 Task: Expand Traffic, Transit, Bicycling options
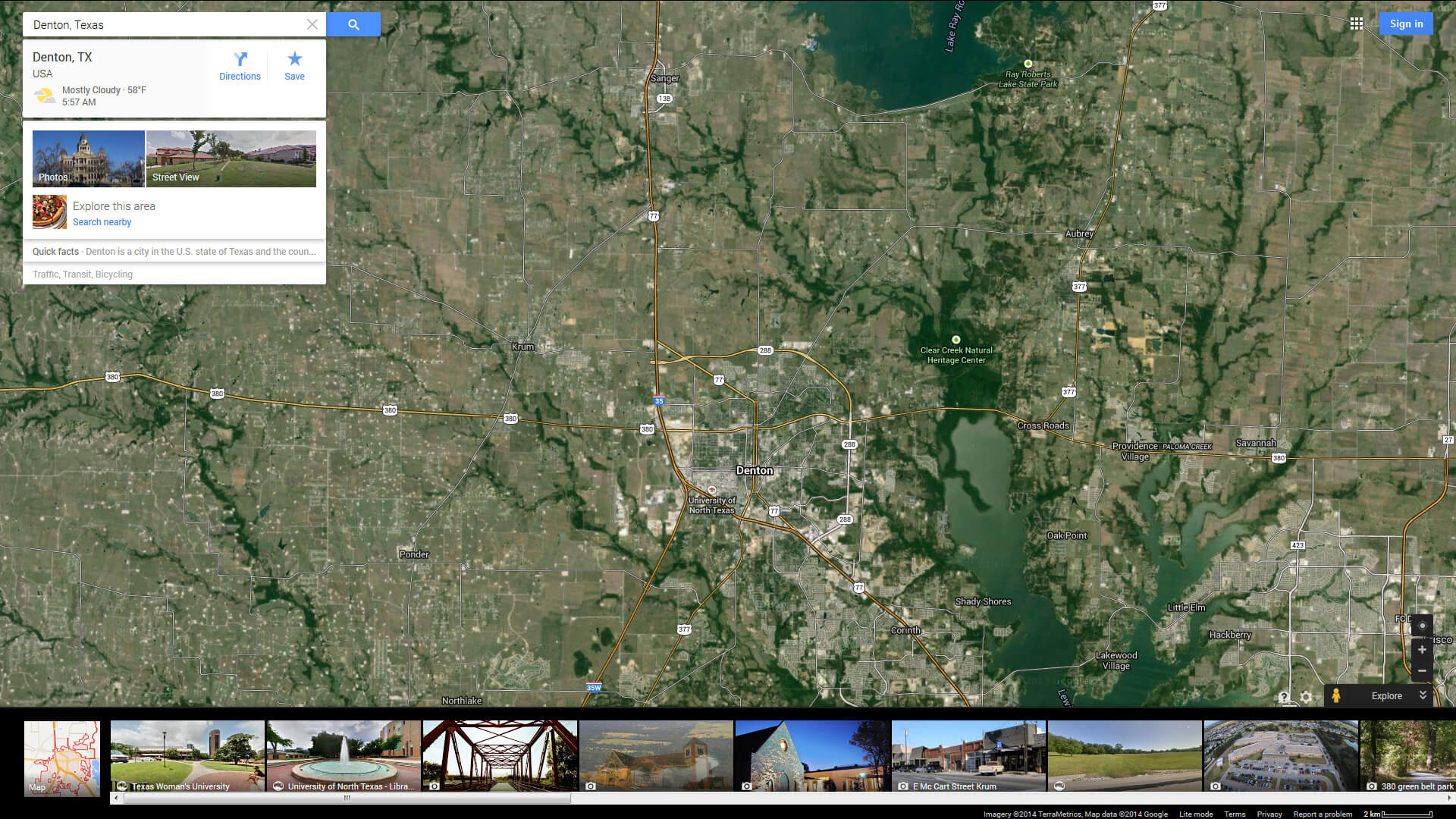[x=83, y=275]
